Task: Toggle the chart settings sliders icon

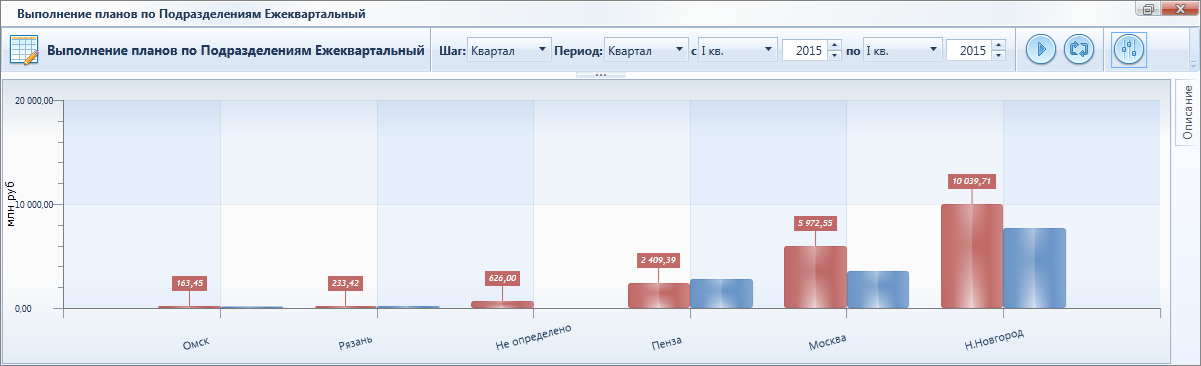Action: coord(1130,49)
